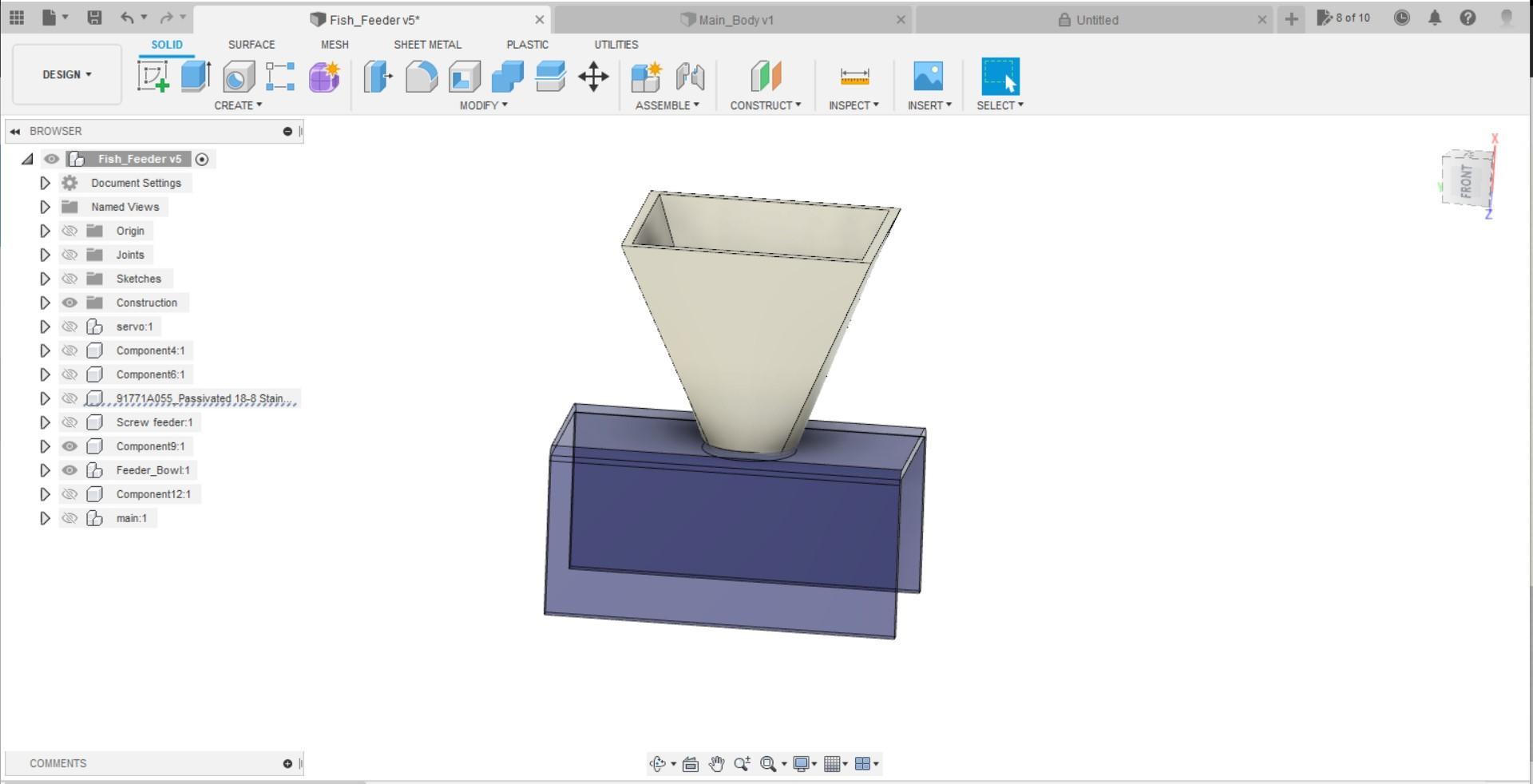1533x784 pixels.
Task: Select the New Component tool
Action: point(647,77)
